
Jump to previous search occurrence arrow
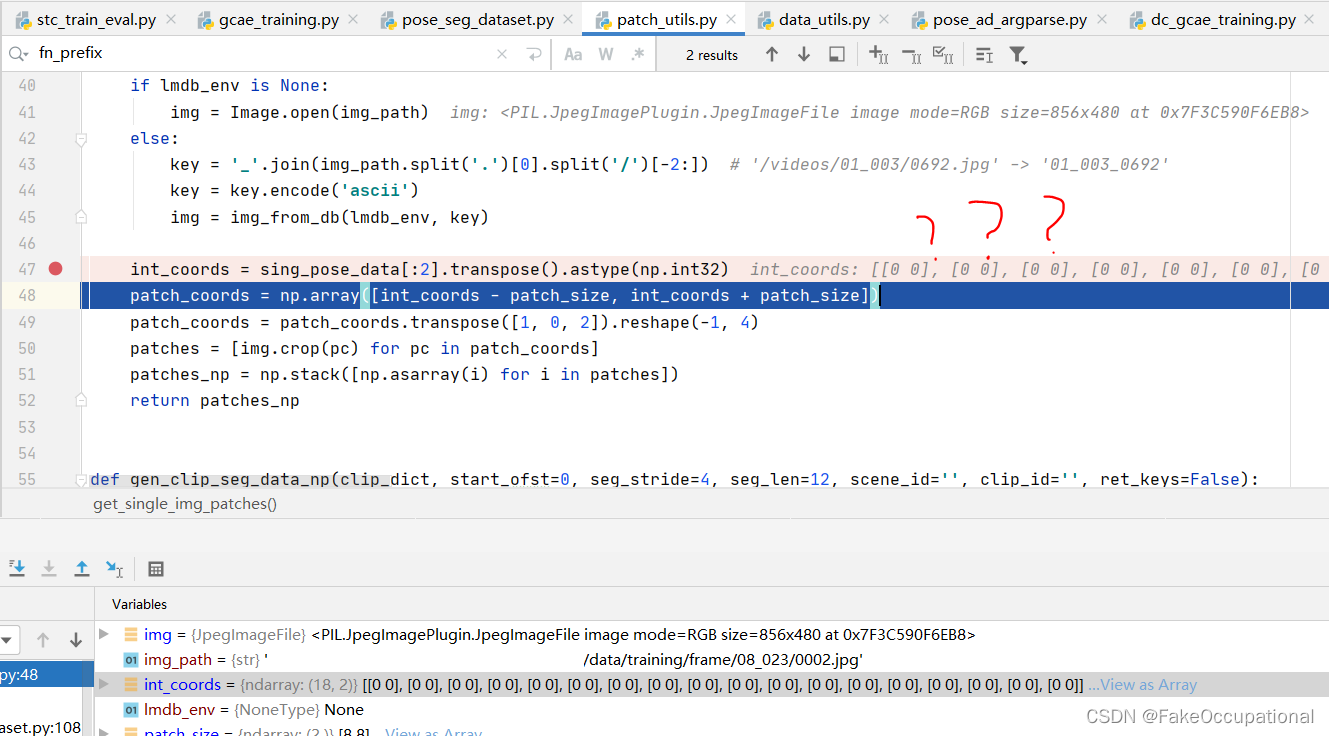coord(771,55)
